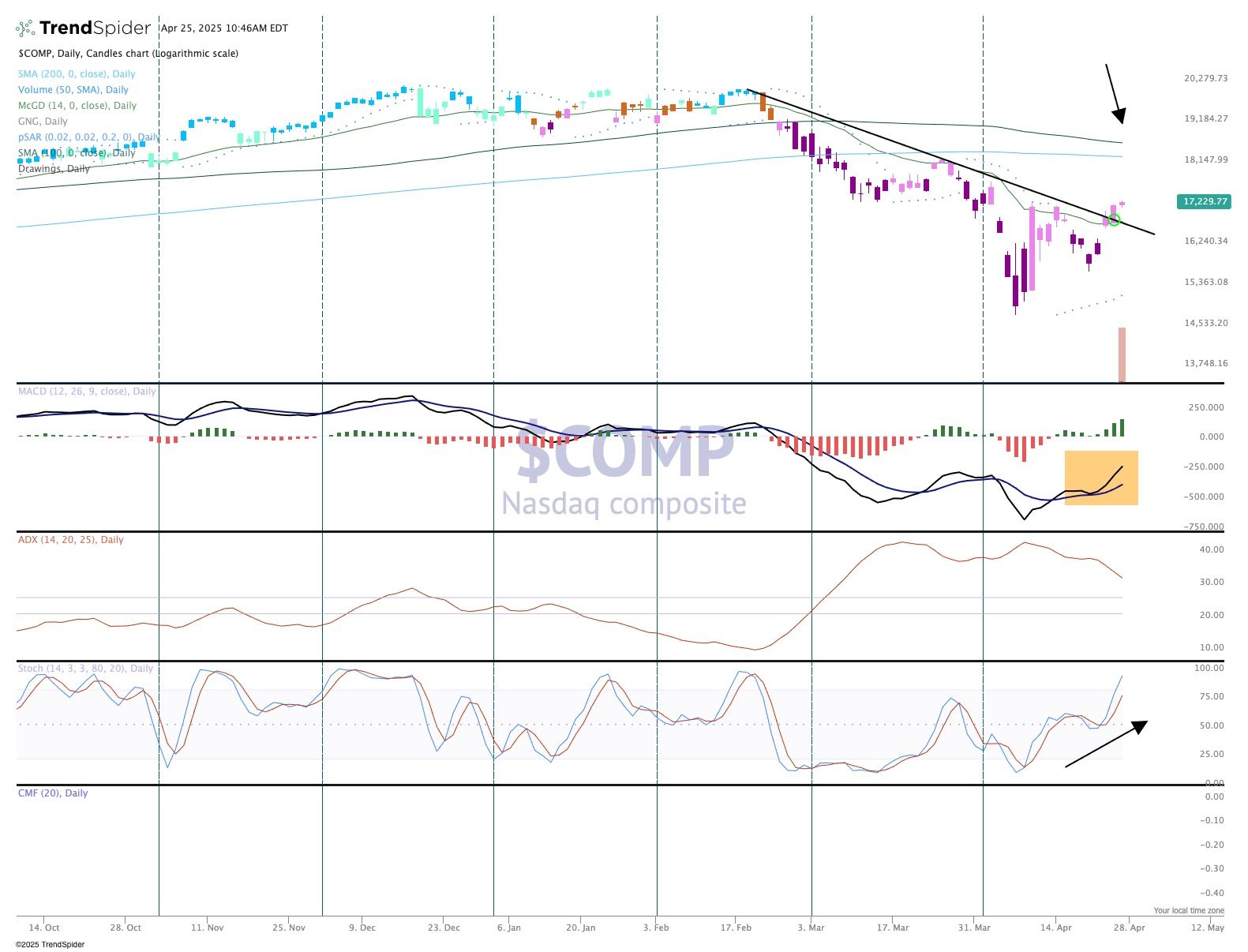1248x952 pixels.
Task: Click the 'Your local time zone' text
Action: [x=1189, y=910]
